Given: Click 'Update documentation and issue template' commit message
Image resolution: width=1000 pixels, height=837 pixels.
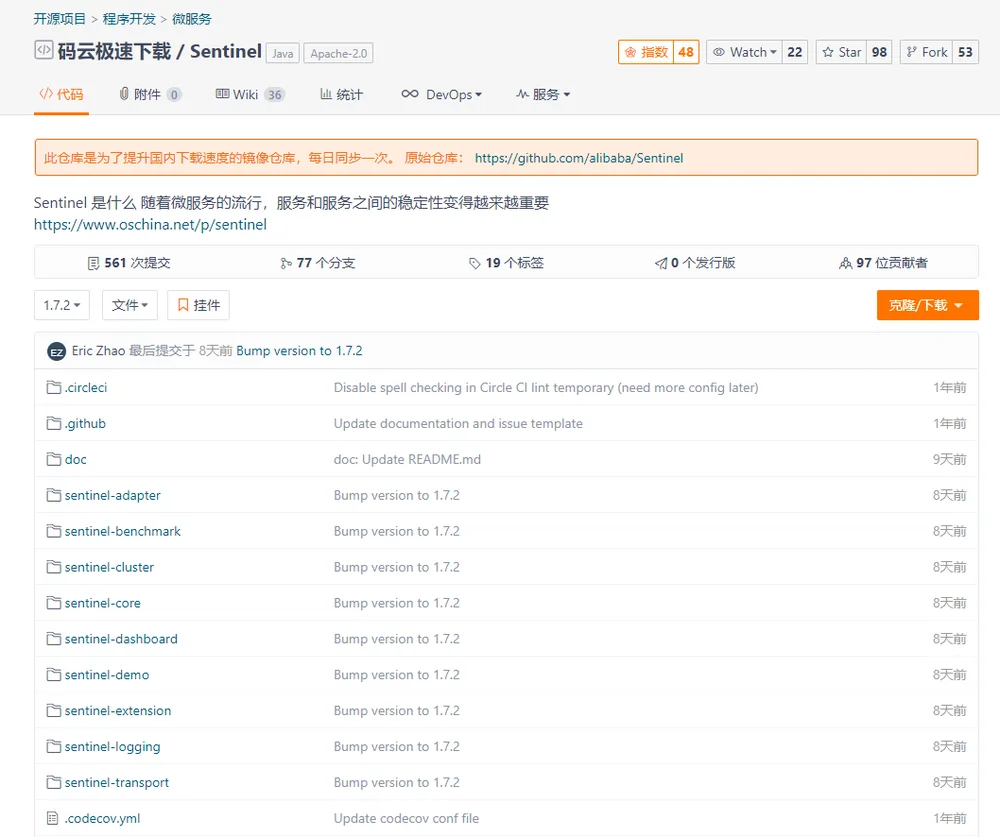Looking at the screenshot, I should coord(458,423).
